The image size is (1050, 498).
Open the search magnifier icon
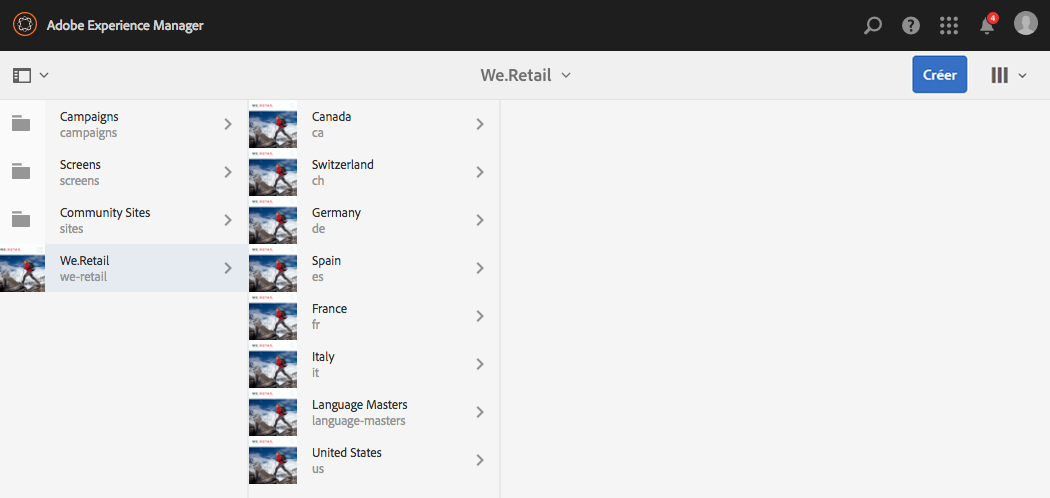point(873,25)
